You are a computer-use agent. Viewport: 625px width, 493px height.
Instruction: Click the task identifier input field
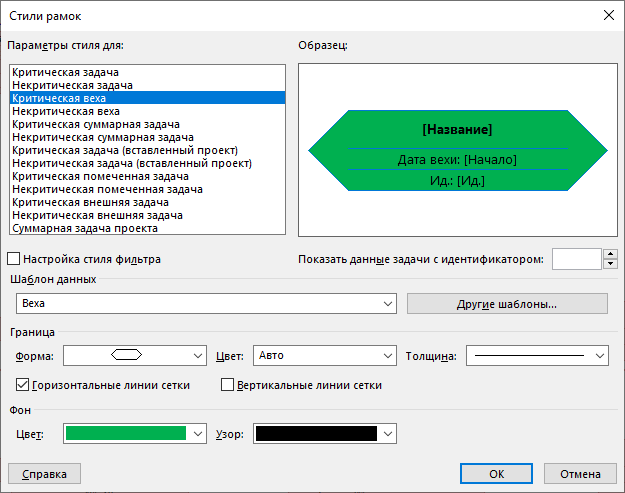[x=576, y=259]
